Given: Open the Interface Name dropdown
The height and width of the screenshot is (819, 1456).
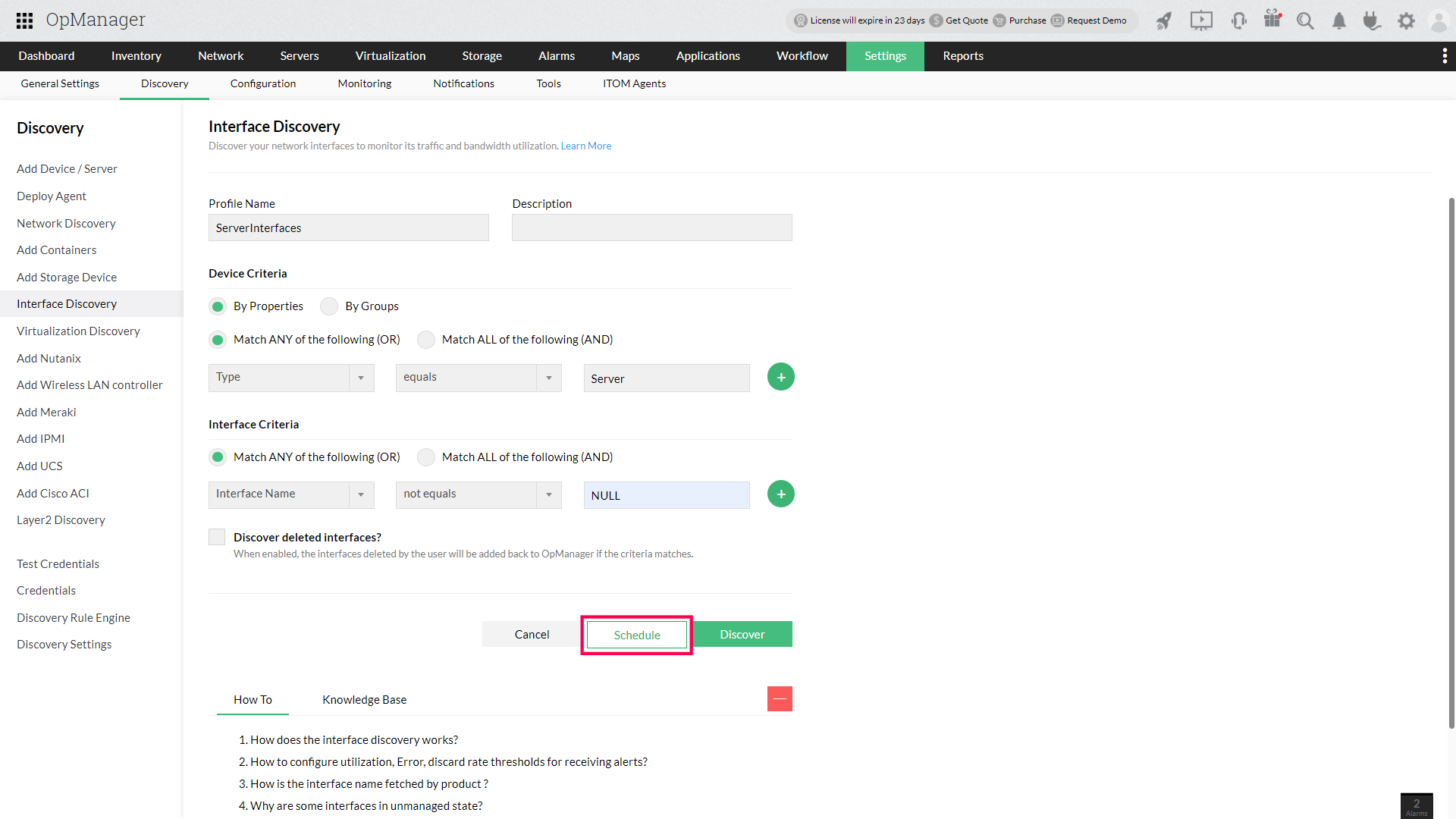Looking at the screenshot, I should [x=291, y=494].
